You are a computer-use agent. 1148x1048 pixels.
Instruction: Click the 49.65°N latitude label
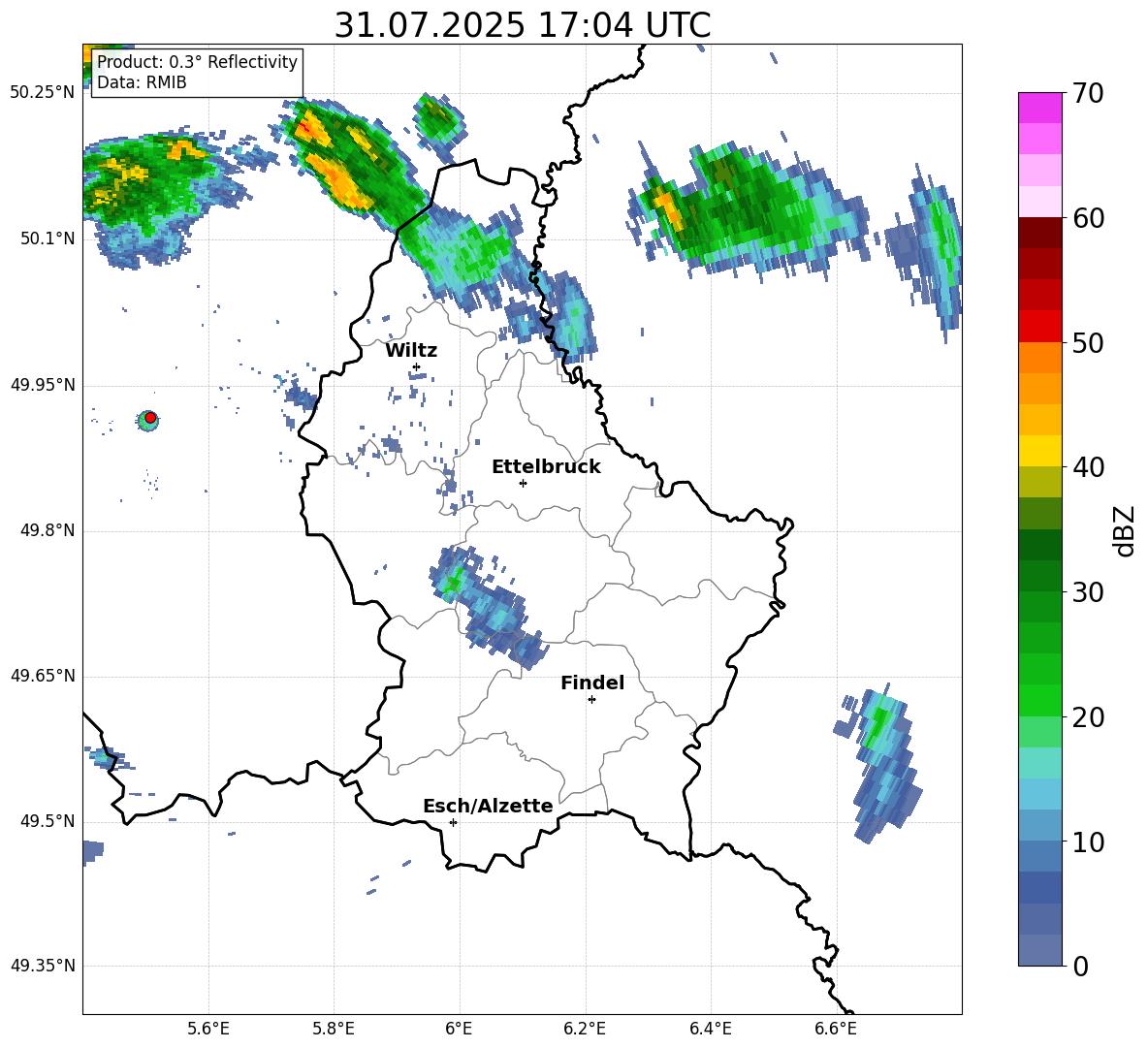coord(43,676)
